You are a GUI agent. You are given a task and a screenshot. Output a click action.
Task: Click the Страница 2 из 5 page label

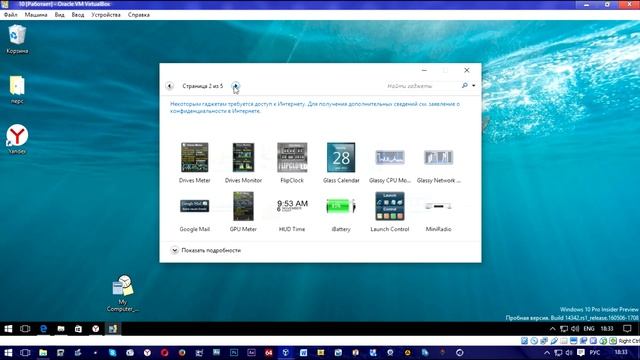point(202,86)
